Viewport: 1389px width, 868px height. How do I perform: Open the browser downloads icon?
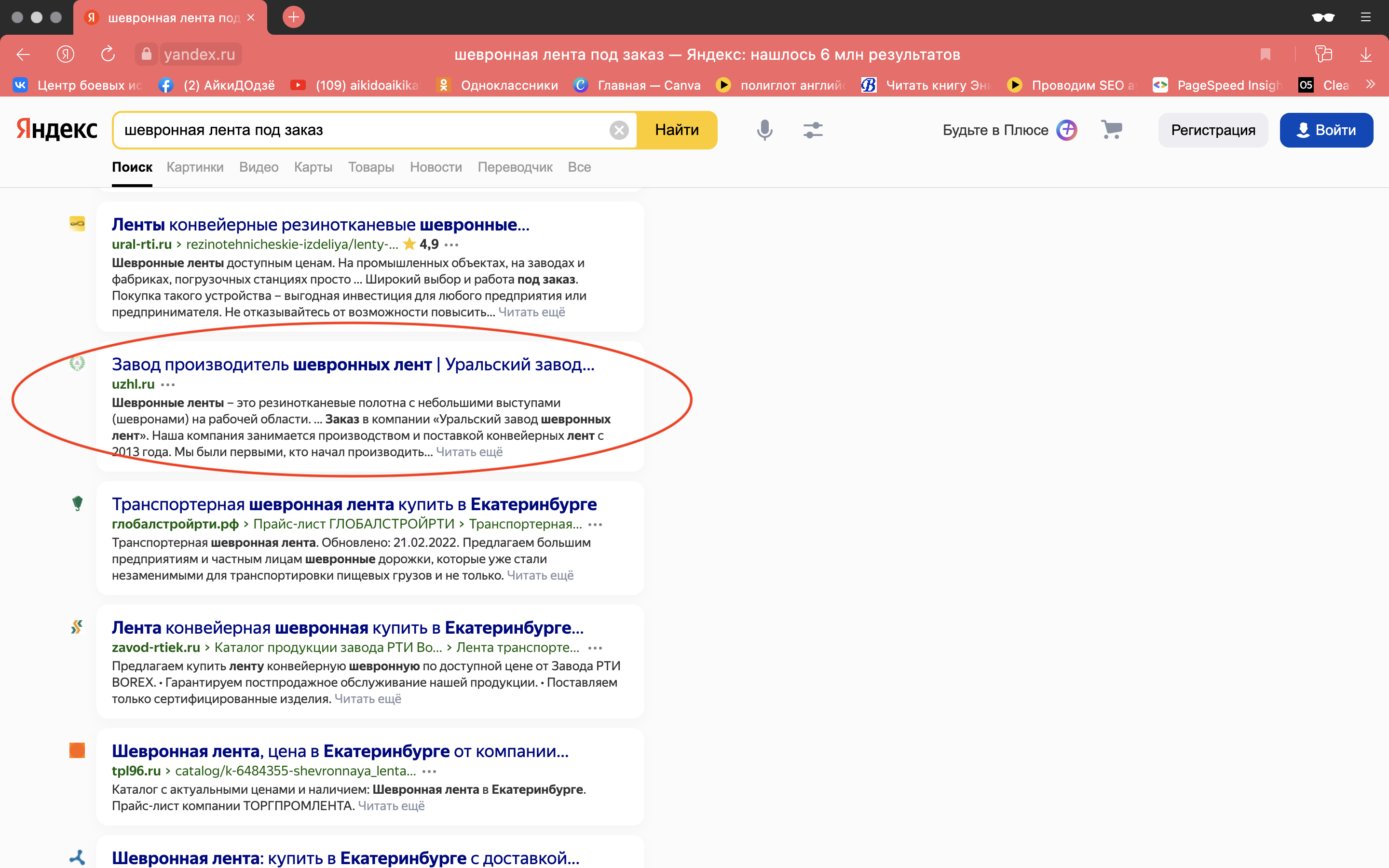pyautogui.click(x=1365, y=54)
